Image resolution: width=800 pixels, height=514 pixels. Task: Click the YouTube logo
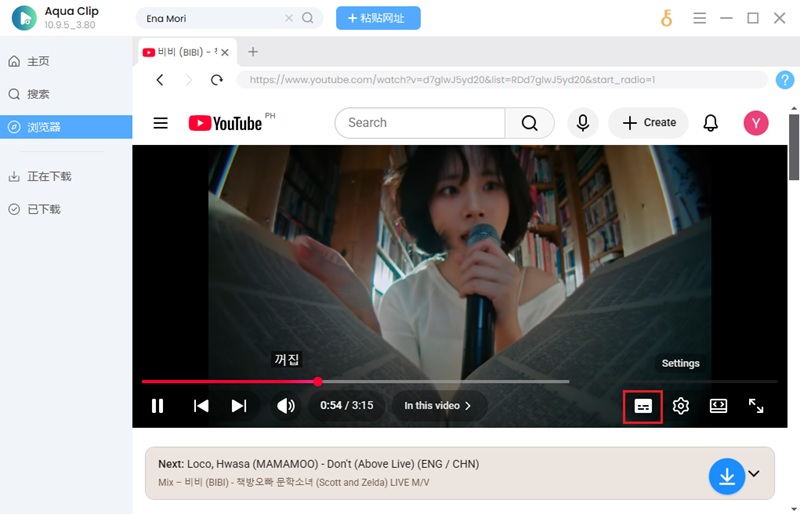[226, 123]
